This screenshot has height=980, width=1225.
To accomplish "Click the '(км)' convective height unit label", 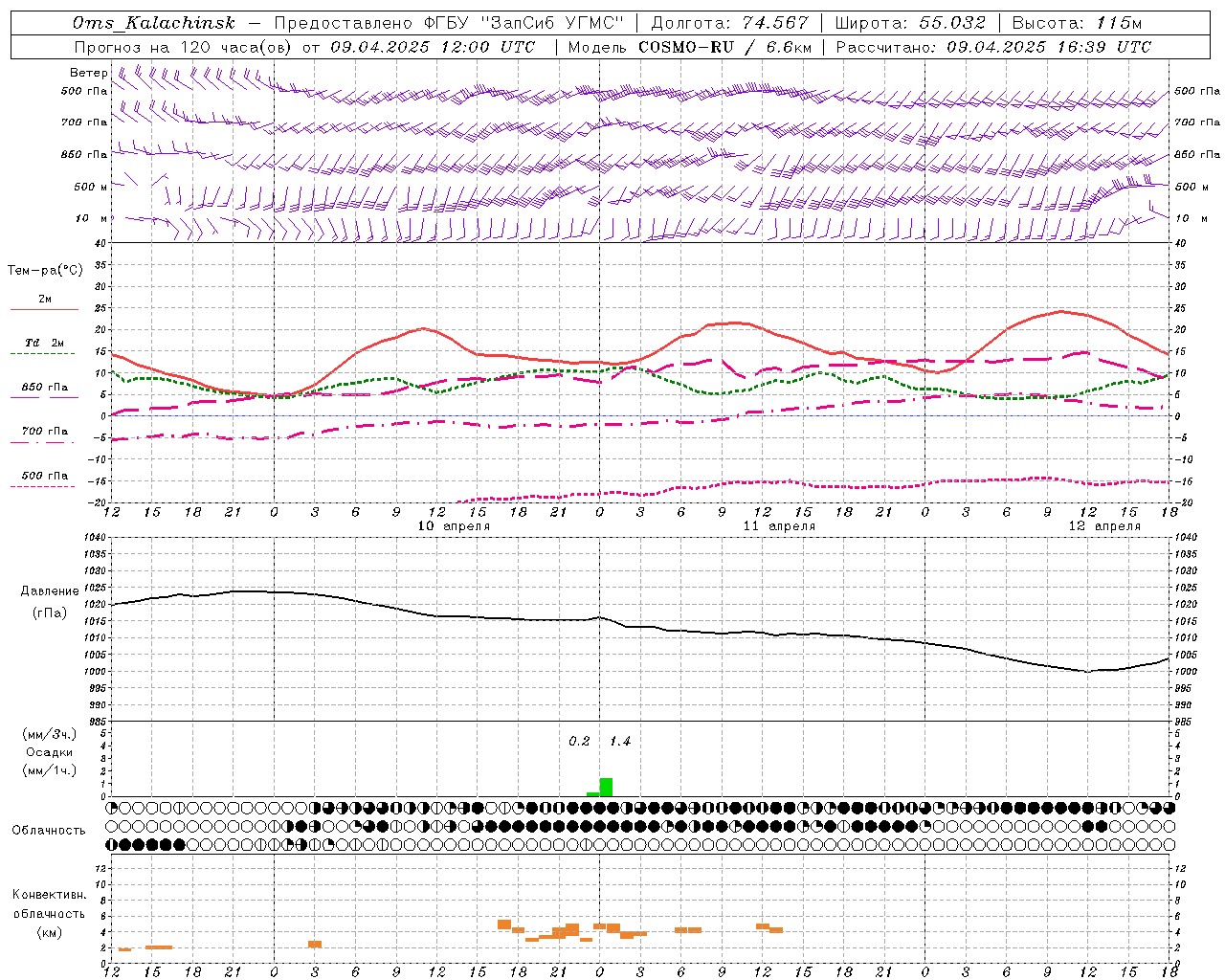I will click(49, 932).
